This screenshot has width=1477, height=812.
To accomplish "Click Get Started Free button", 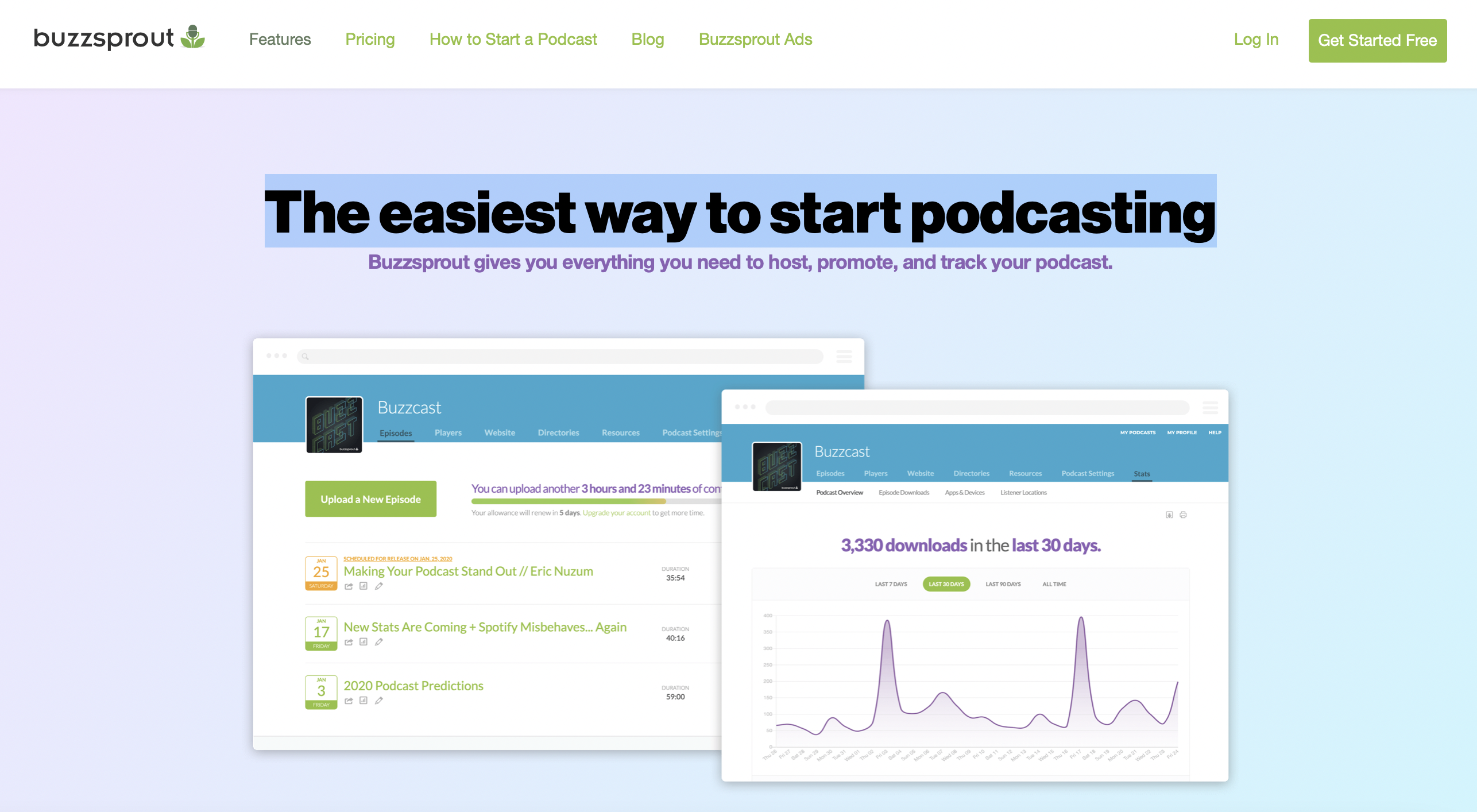I will coord(1377,40).
